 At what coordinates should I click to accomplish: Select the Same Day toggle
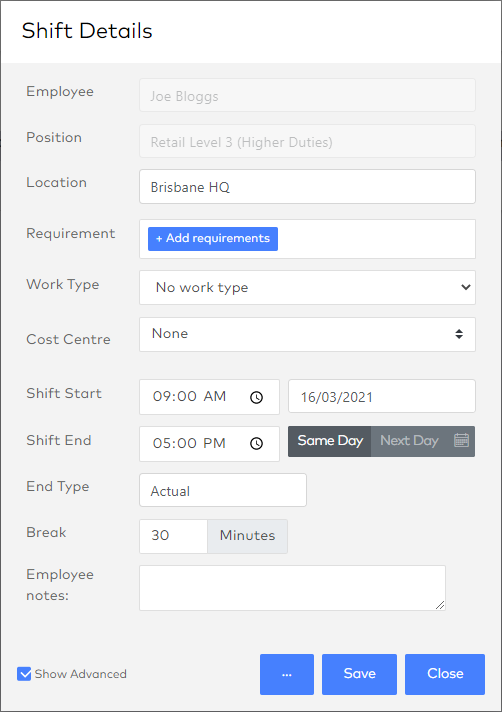coord(330,441)
